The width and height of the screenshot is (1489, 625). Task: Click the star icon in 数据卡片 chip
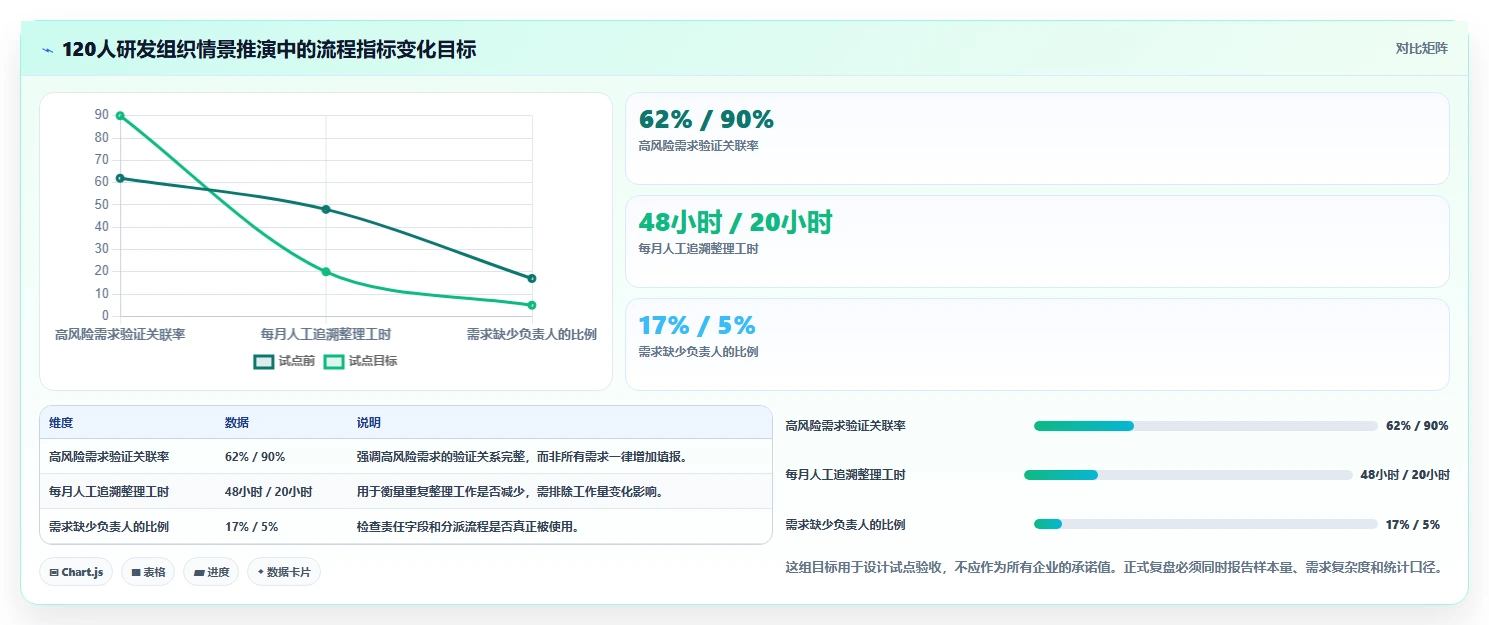point(260,572)
